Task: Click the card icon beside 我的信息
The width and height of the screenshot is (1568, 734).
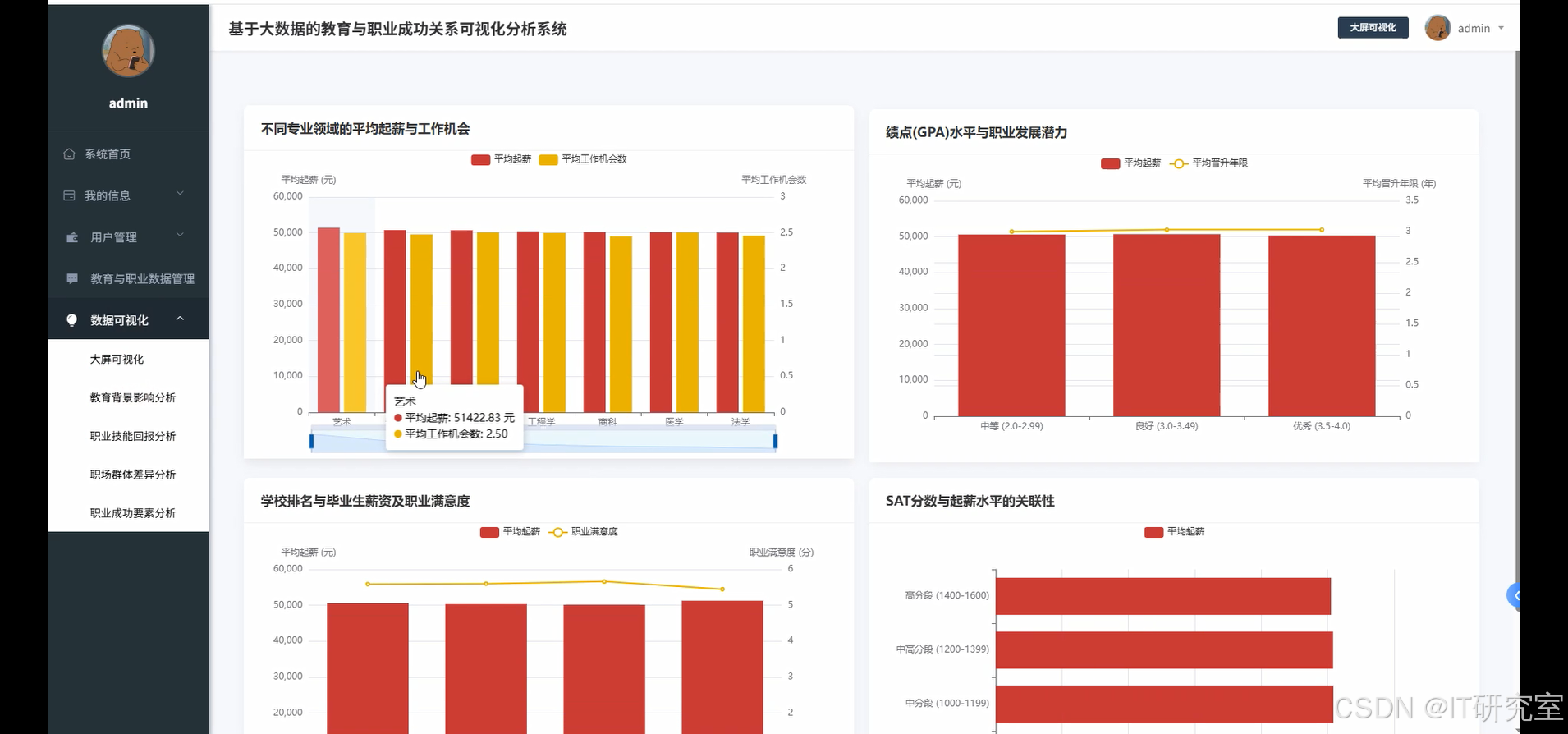Action: pos(69,195)
